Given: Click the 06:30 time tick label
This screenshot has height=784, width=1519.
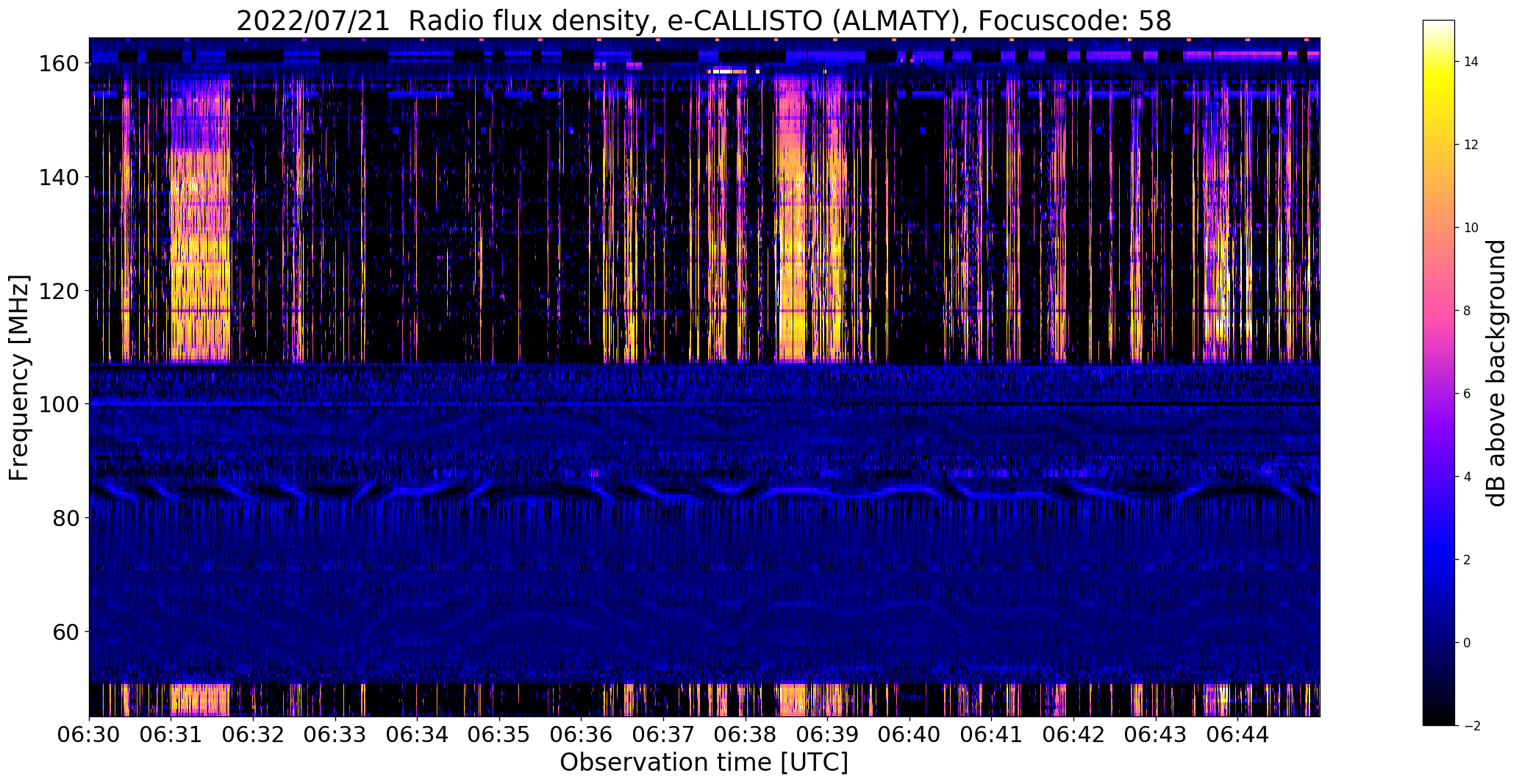Looking at the screenshot, I should pos(89,734).
